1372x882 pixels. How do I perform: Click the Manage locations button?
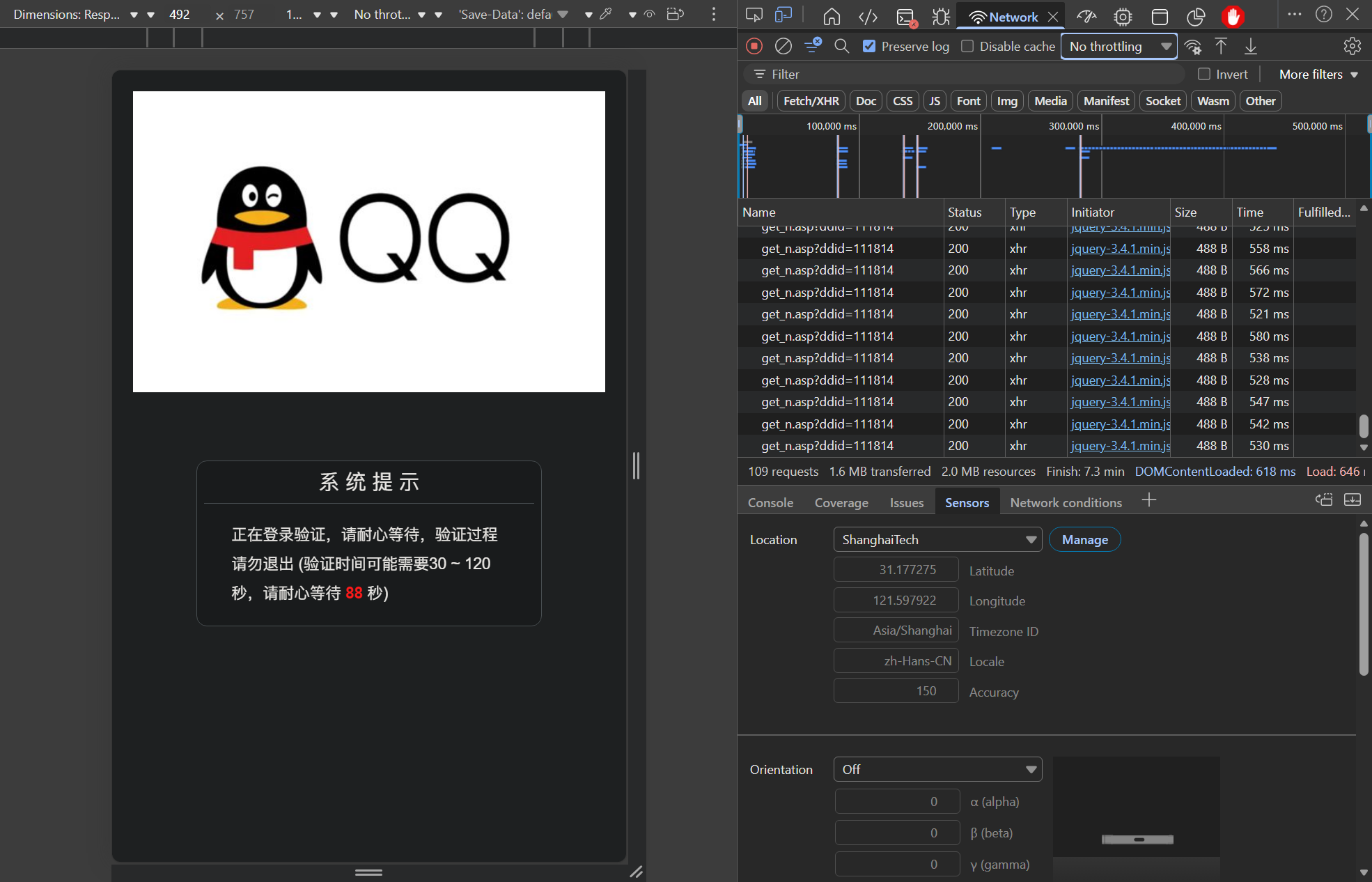(x=1084, y=539)
